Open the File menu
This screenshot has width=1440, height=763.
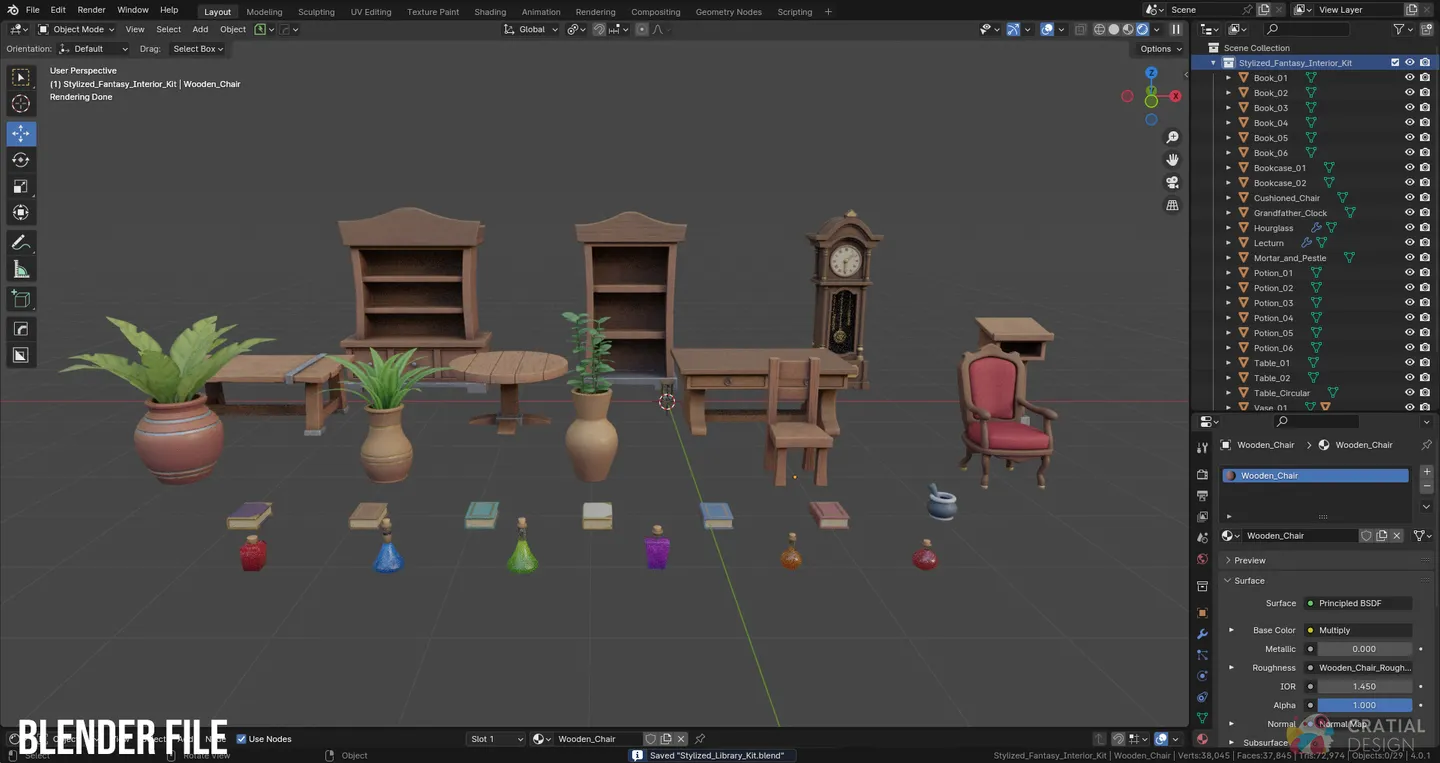(32, 10)
